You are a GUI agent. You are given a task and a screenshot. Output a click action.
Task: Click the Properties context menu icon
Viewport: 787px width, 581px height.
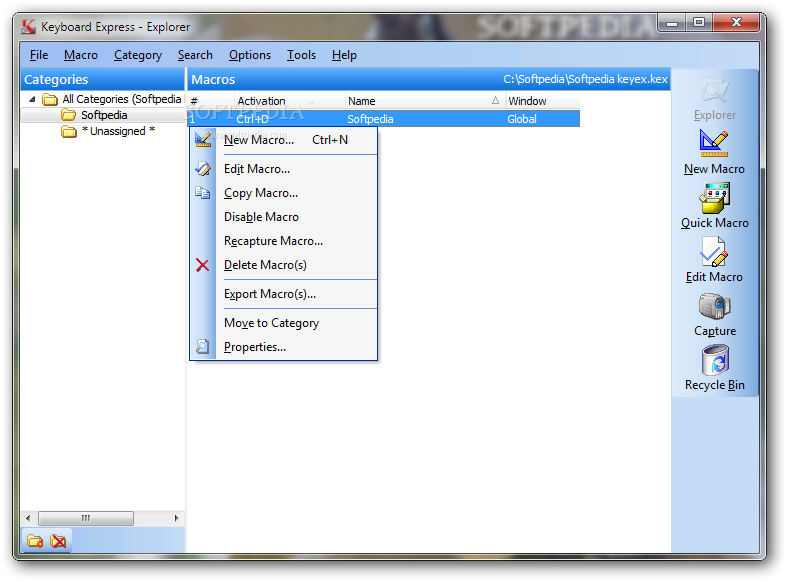202,346
